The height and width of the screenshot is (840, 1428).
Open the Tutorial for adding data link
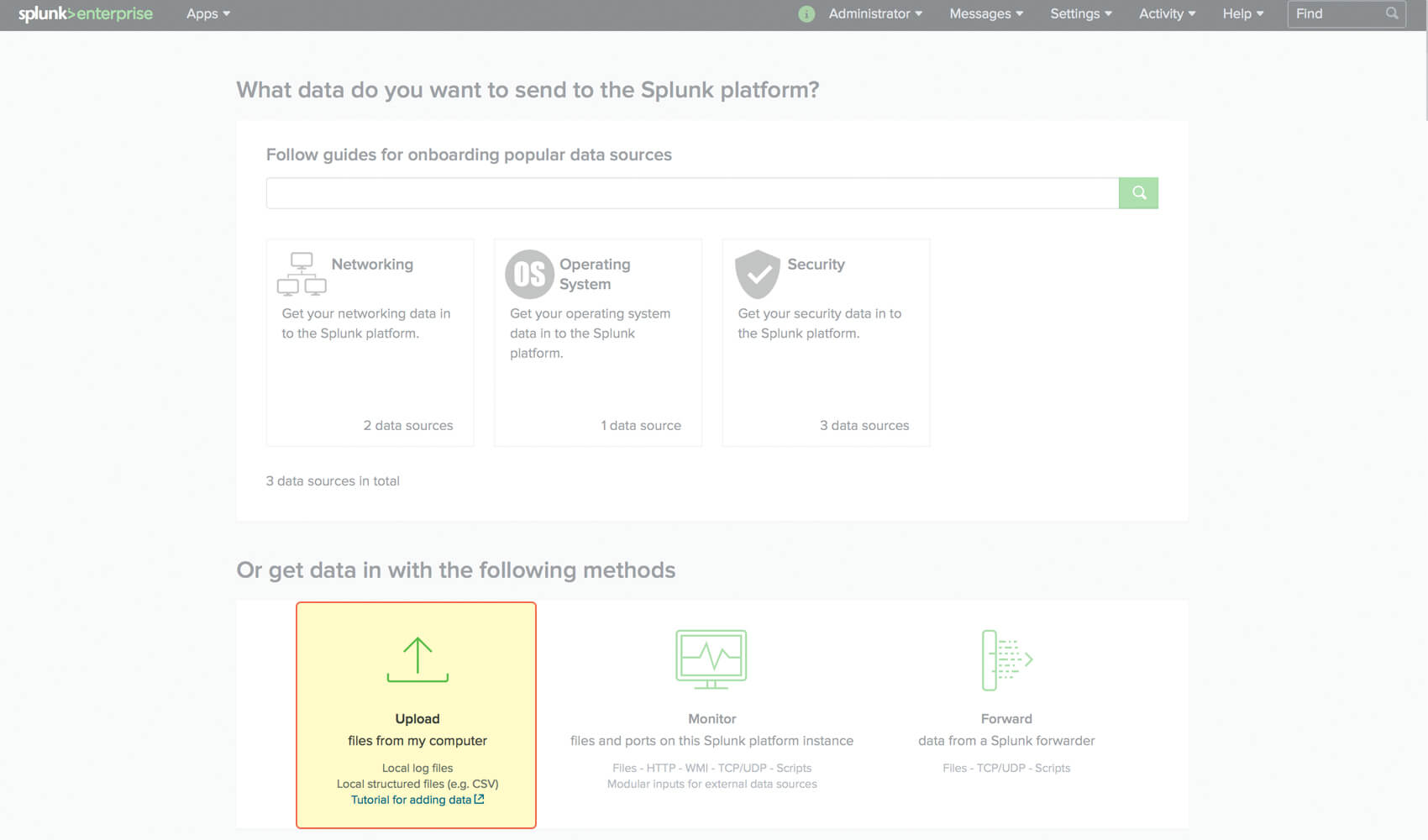pyautogui.click(x=417, y=800)
